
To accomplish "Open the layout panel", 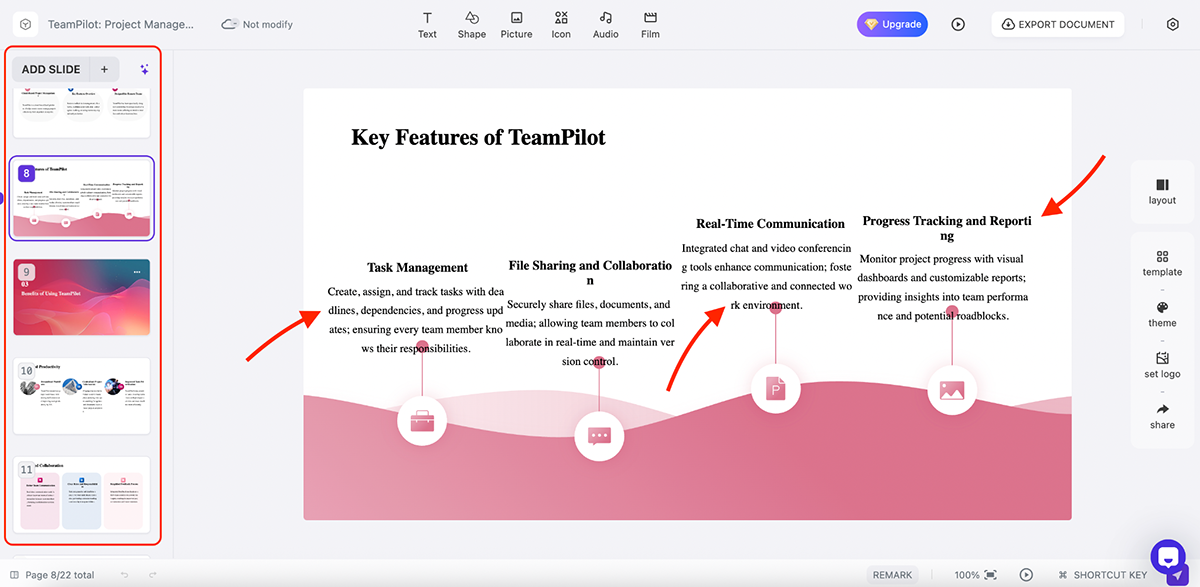I will coord(1161,190).
